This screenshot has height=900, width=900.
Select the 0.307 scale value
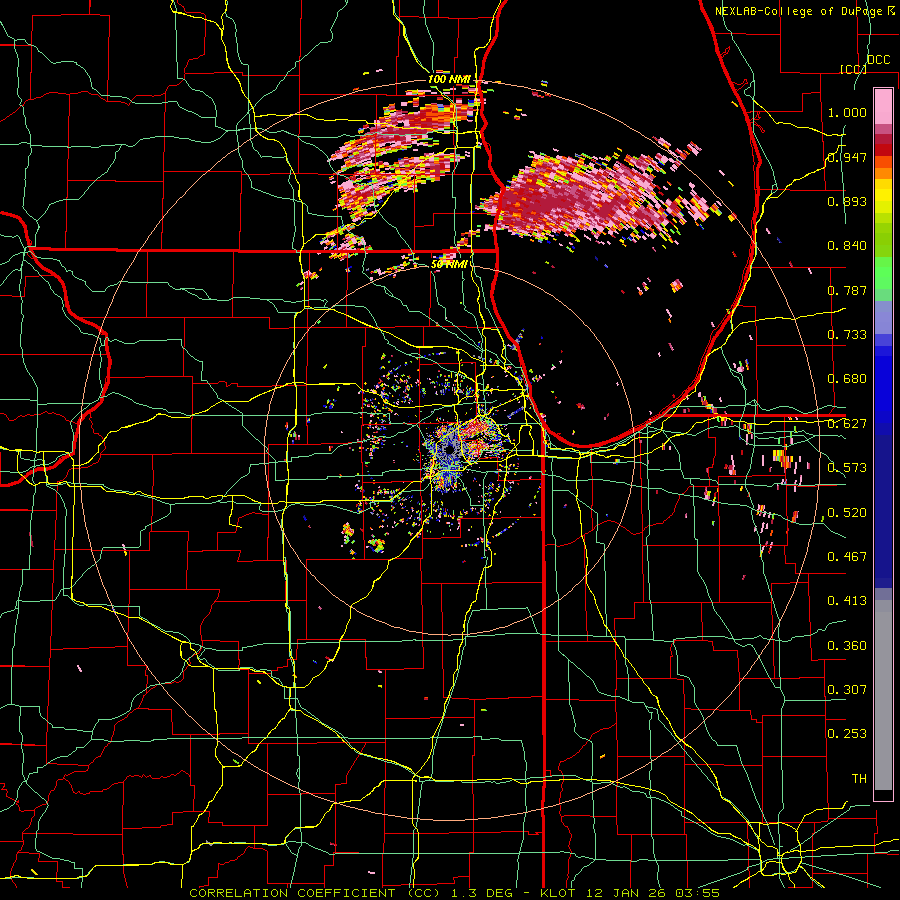click(x=847, y=690)
